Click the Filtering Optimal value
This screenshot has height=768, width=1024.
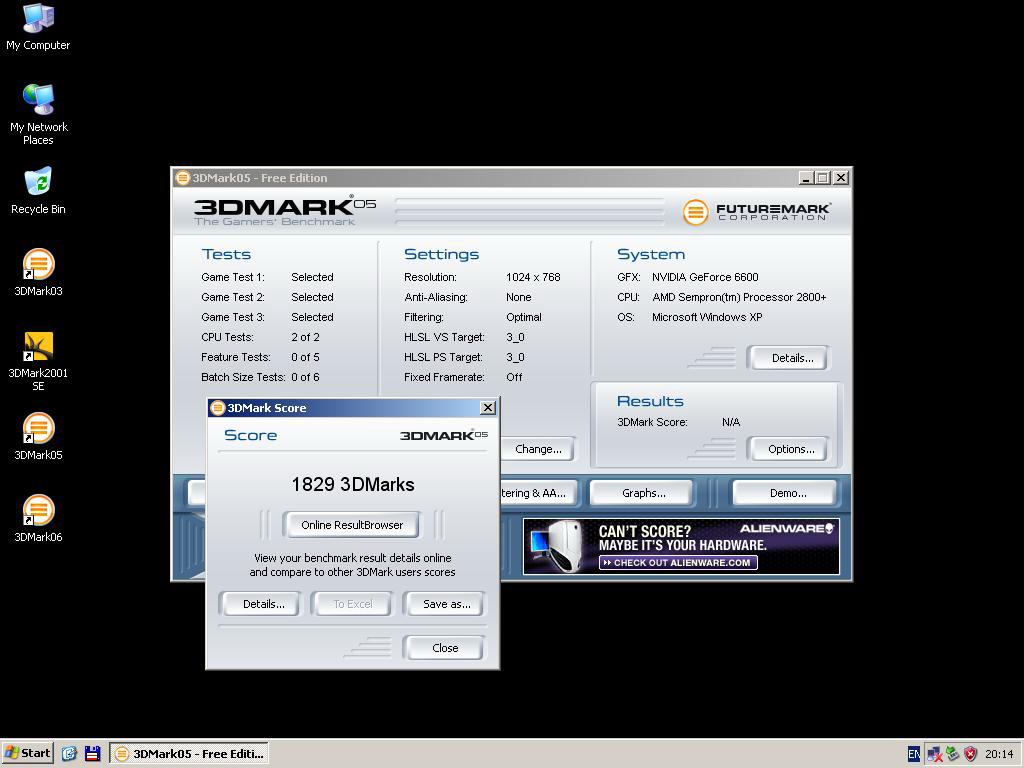[x=524, y=317]
